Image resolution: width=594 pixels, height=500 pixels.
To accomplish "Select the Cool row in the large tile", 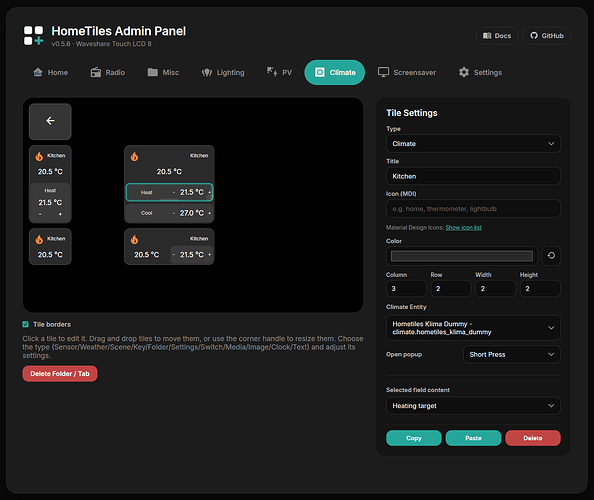I will [x=169, y=213].
